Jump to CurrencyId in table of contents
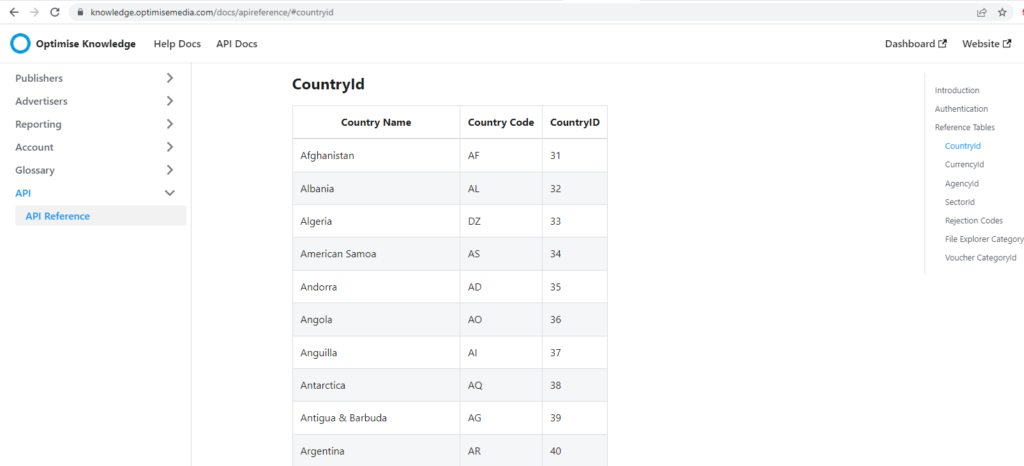 coord(964,165)
